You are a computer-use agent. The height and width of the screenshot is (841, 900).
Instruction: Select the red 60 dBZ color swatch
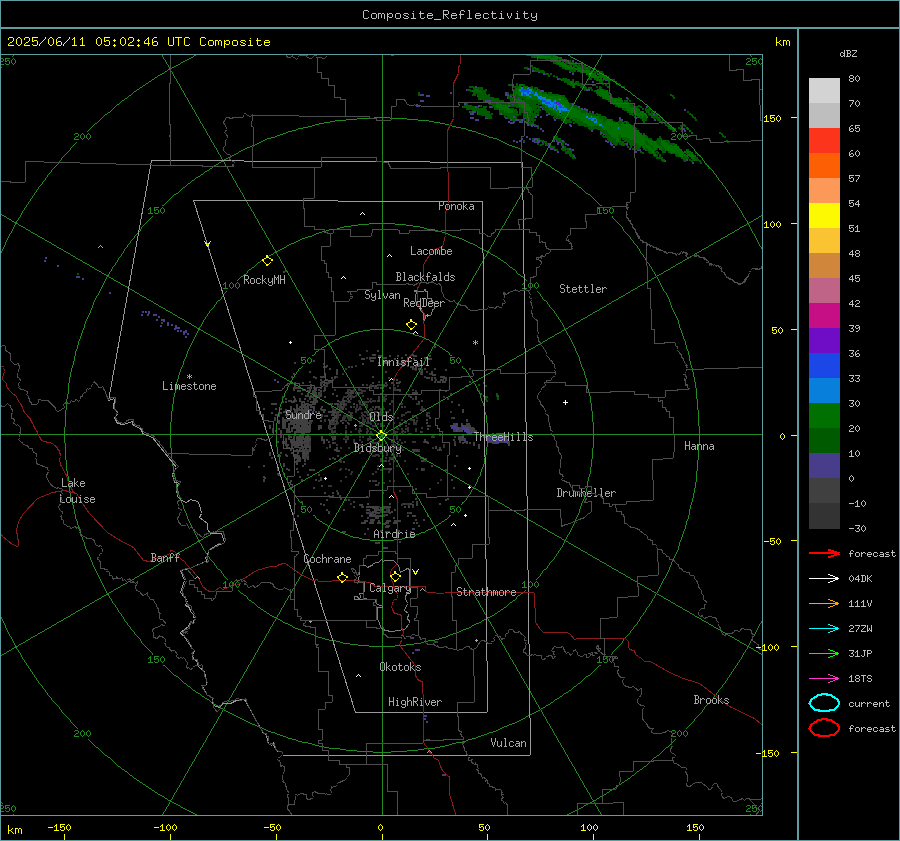pyautogui.click(x=824, y=141)
